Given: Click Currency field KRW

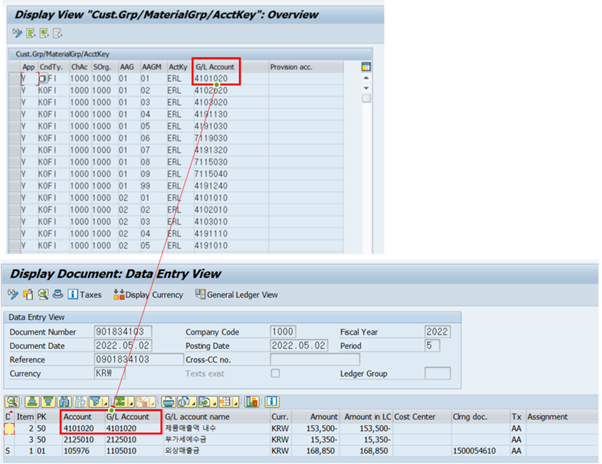Looking at the screenshot, I should pyautogui.click(x=109, y=373).
